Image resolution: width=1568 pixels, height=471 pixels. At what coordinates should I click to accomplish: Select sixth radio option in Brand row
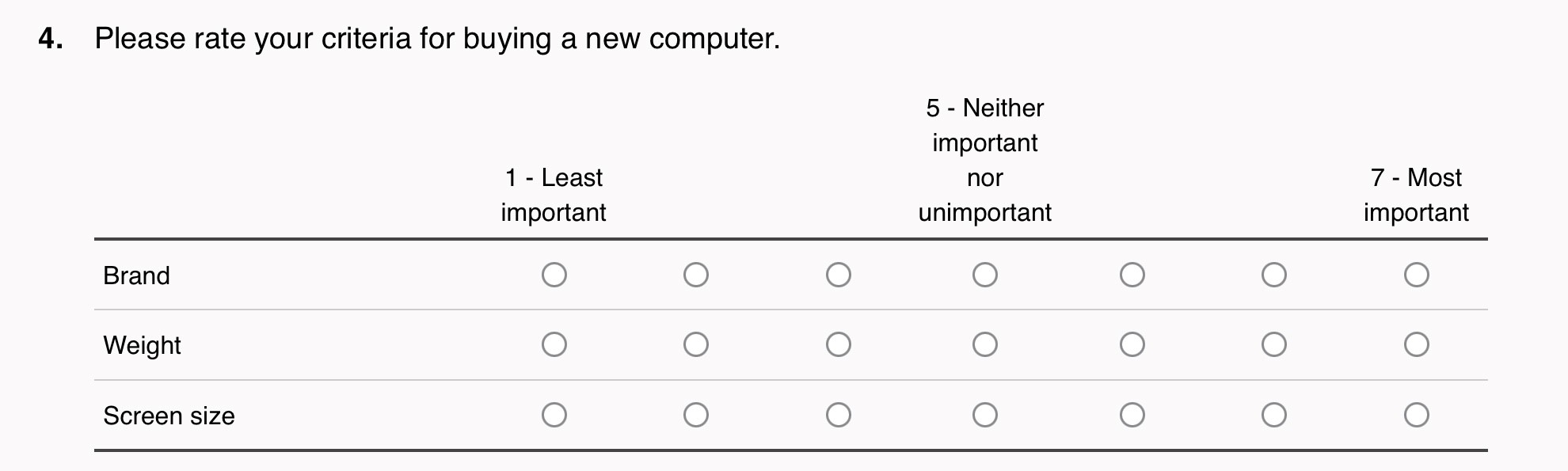click(x=1274, y=275)
